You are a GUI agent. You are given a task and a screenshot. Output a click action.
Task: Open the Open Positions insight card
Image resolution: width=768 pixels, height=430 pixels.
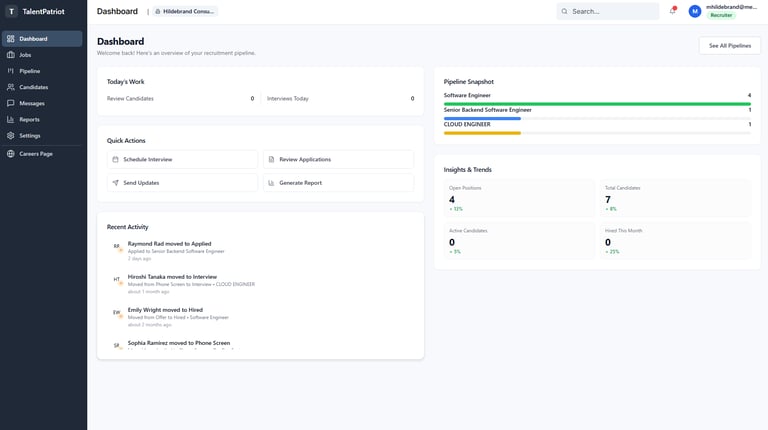pyautogui.click(x=519, y=198)
